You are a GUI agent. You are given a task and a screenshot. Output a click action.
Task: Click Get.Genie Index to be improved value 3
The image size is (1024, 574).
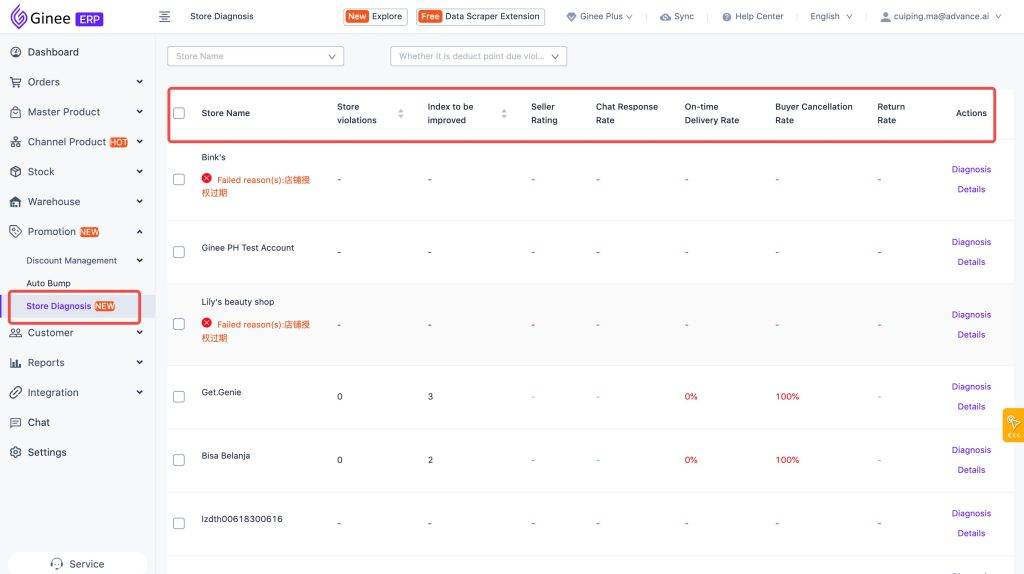430,397
